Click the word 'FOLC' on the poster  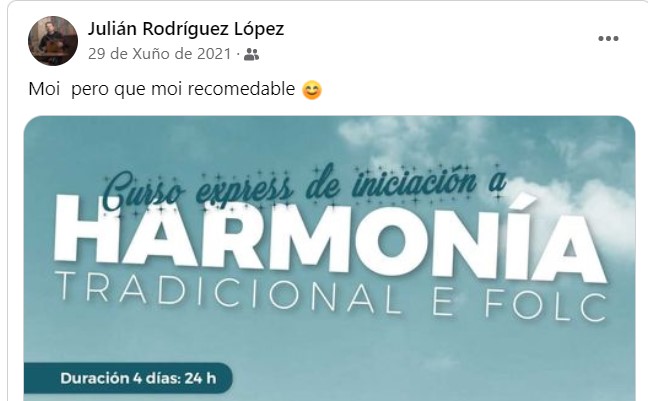point(546,305)
